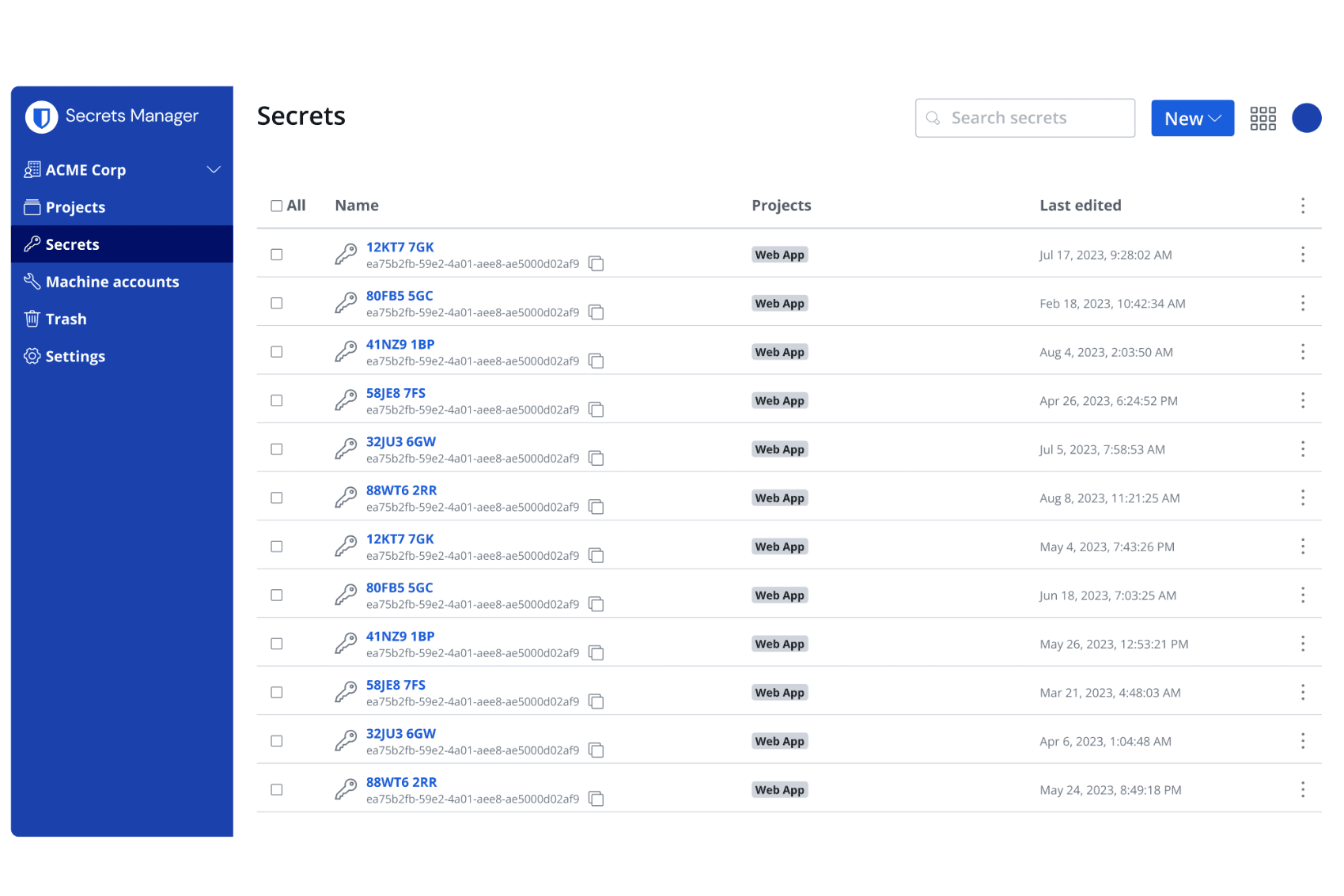Copy ID of the secret edited May 24, 2023
The image size is (1344, 896).
pos(596,800)
